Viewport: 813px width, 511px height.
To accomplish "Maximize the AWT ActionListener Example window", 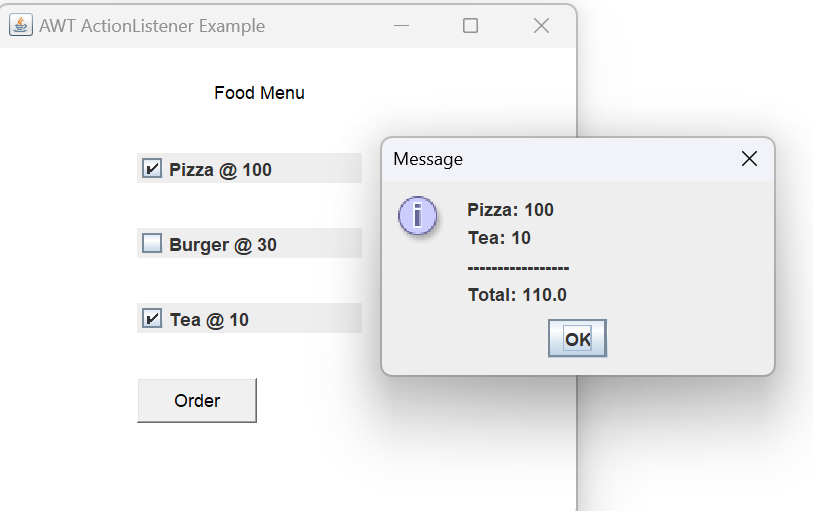I will [470, 26].
